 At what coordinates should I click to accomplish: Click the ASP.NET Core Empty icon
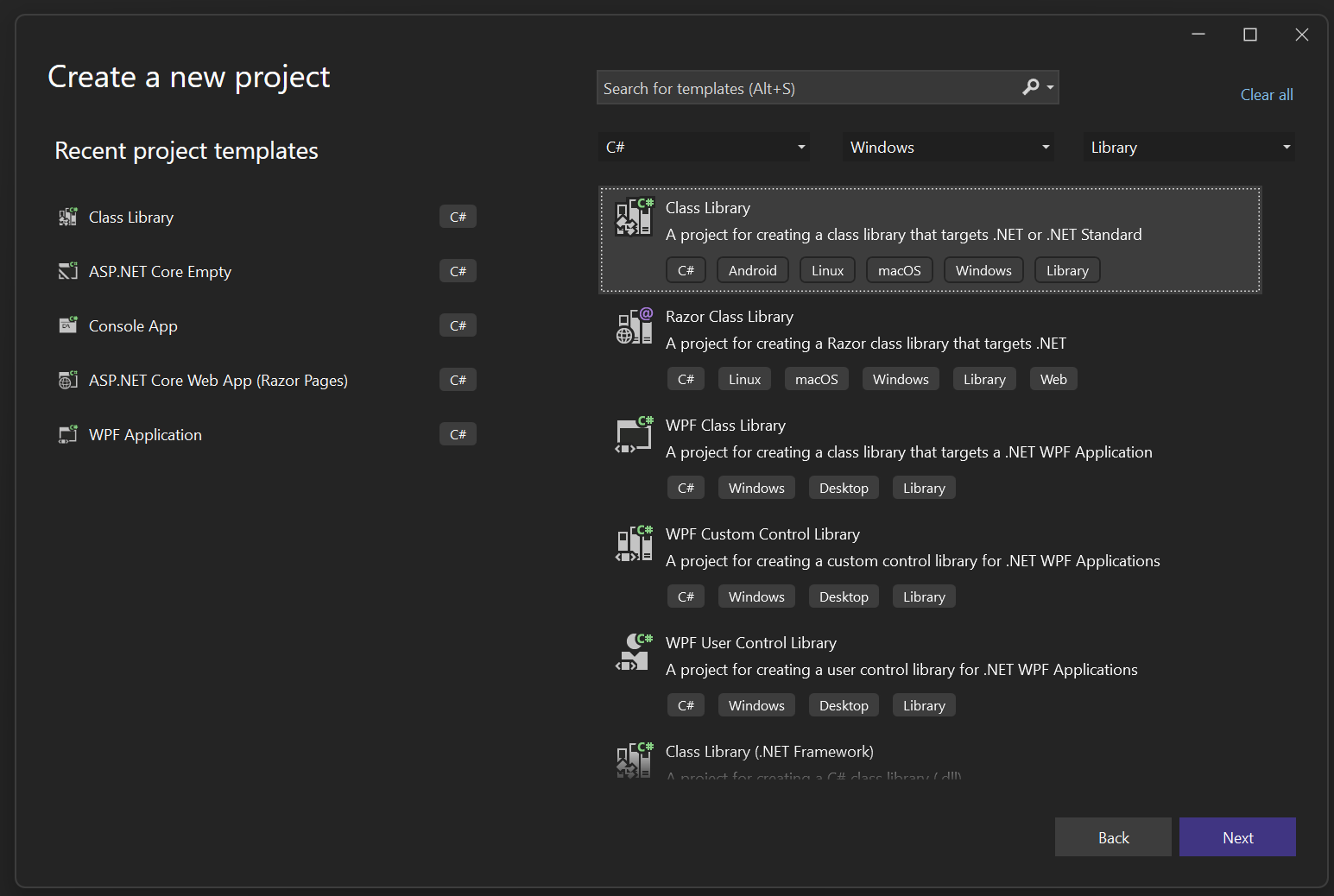click(x=68, y=270)
